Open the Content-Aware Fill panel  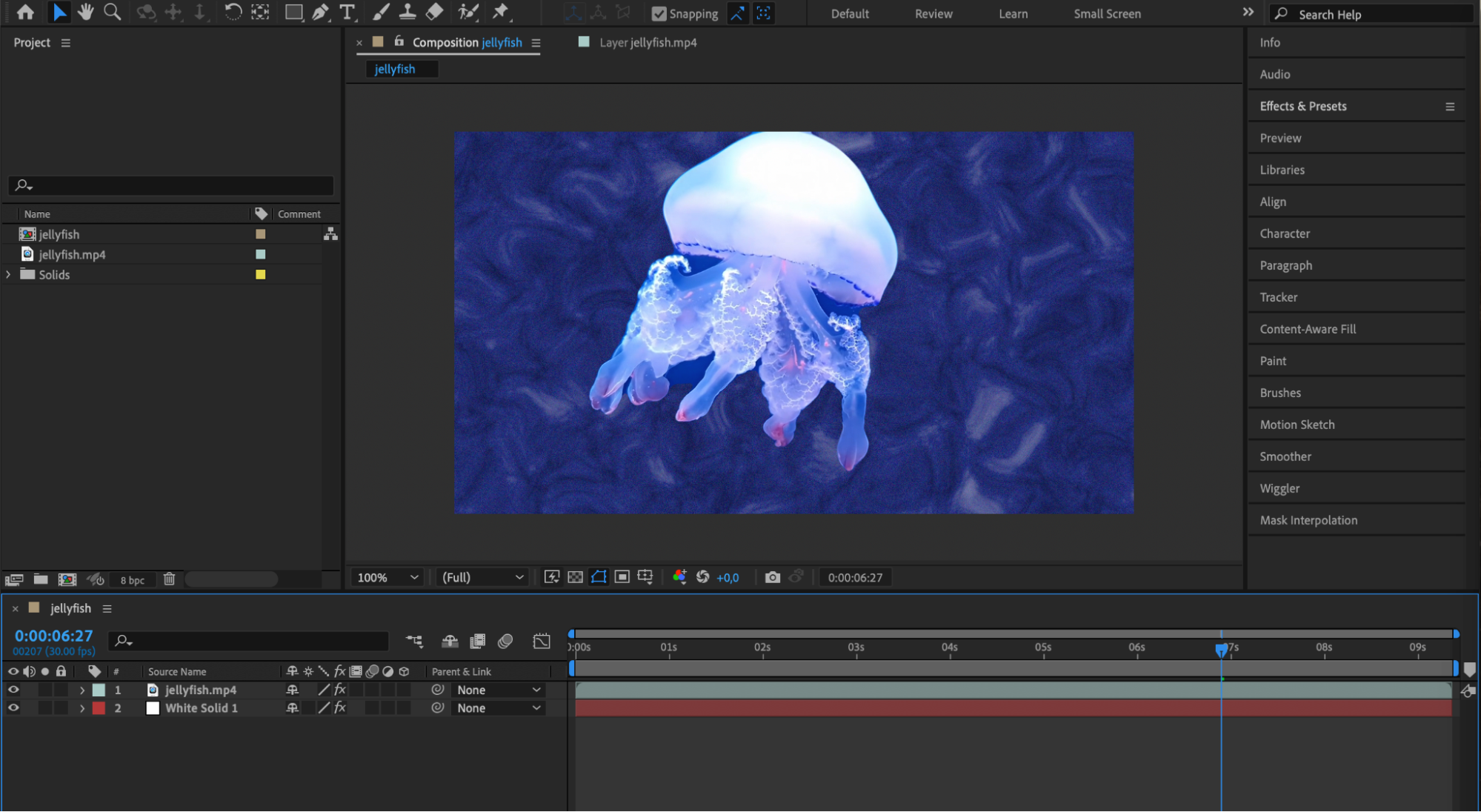click(1308, 330)
